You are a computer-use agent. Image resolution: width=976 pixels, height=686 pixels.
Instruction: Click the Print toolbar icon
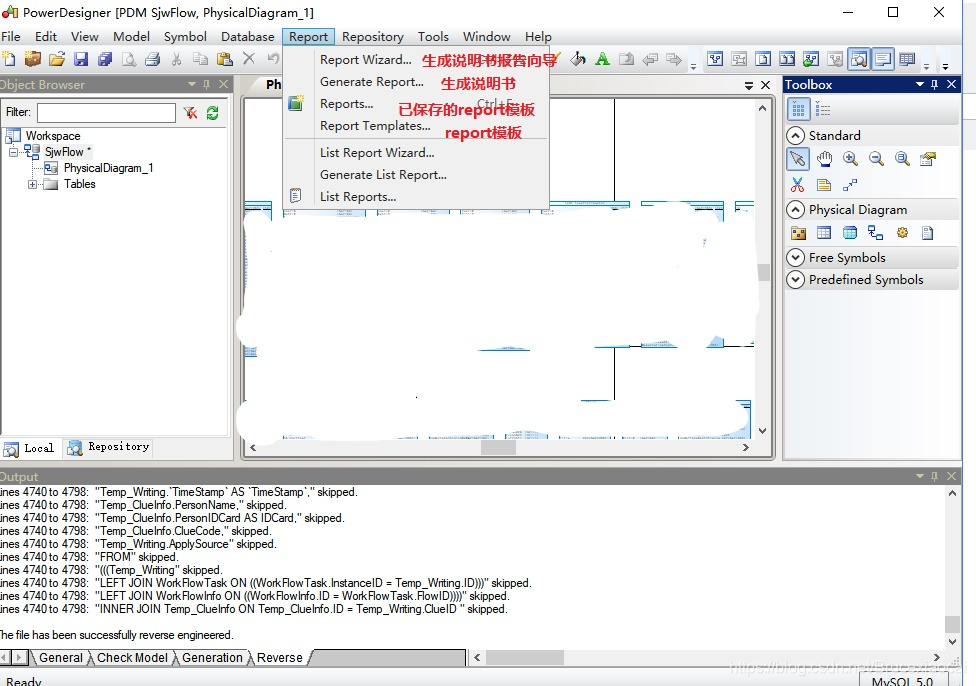(152, 59)
